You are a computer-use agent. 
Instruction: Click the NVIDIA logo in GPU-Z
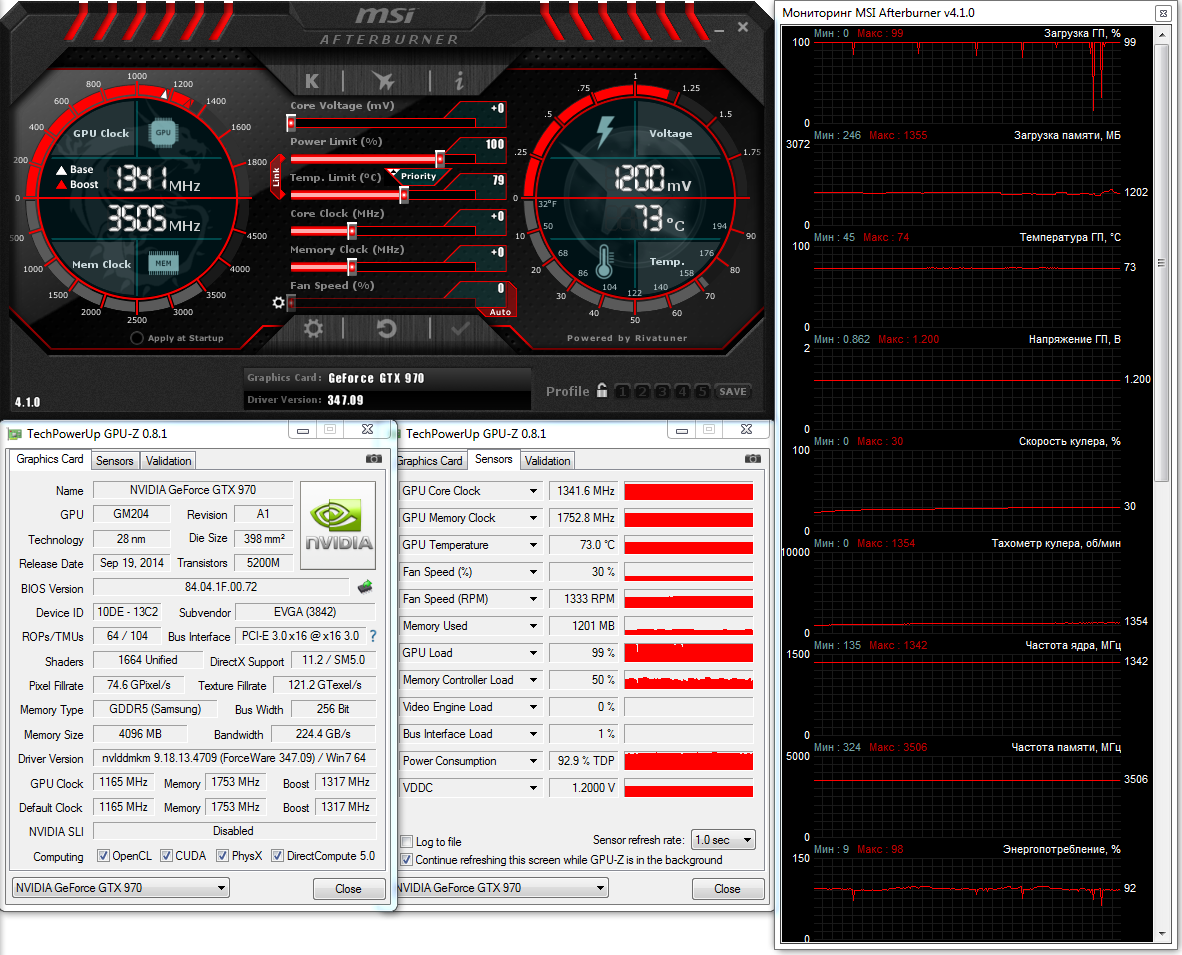pos(338,525)
